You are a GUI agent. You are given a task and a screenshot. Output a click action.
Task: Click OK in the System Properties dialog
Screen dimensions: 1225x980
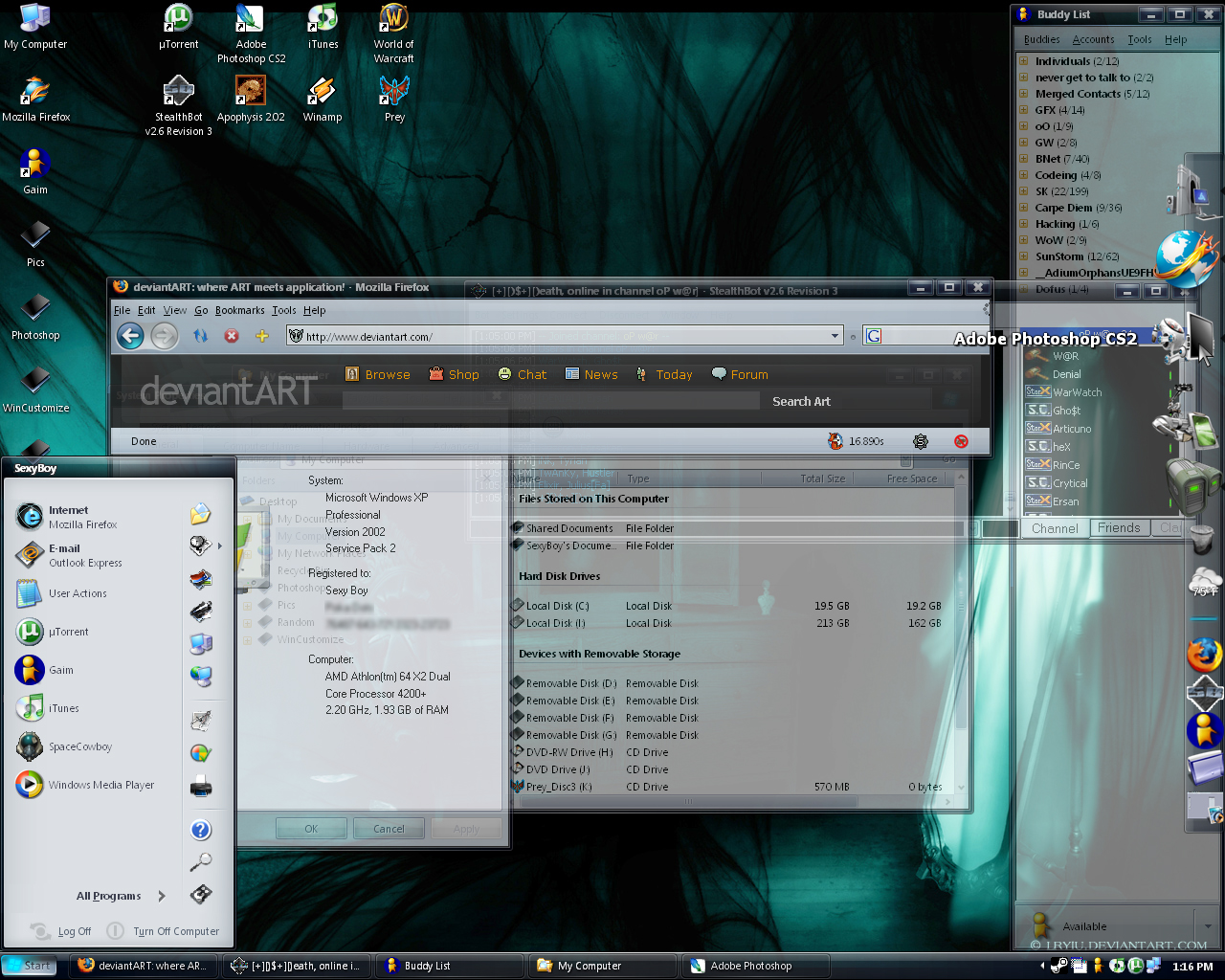312,829
